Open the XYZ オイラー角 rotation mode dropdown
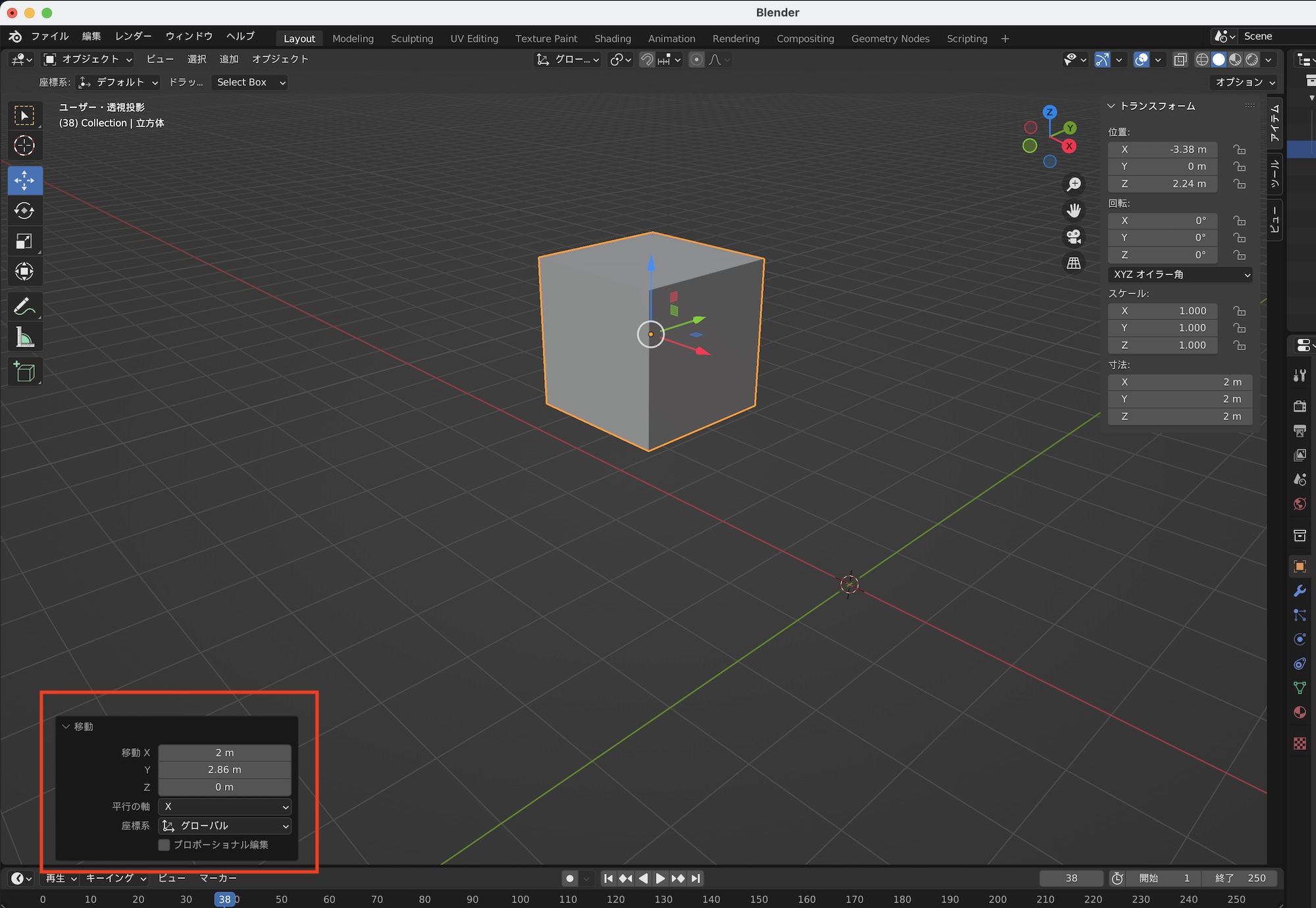 [1180, 274]
